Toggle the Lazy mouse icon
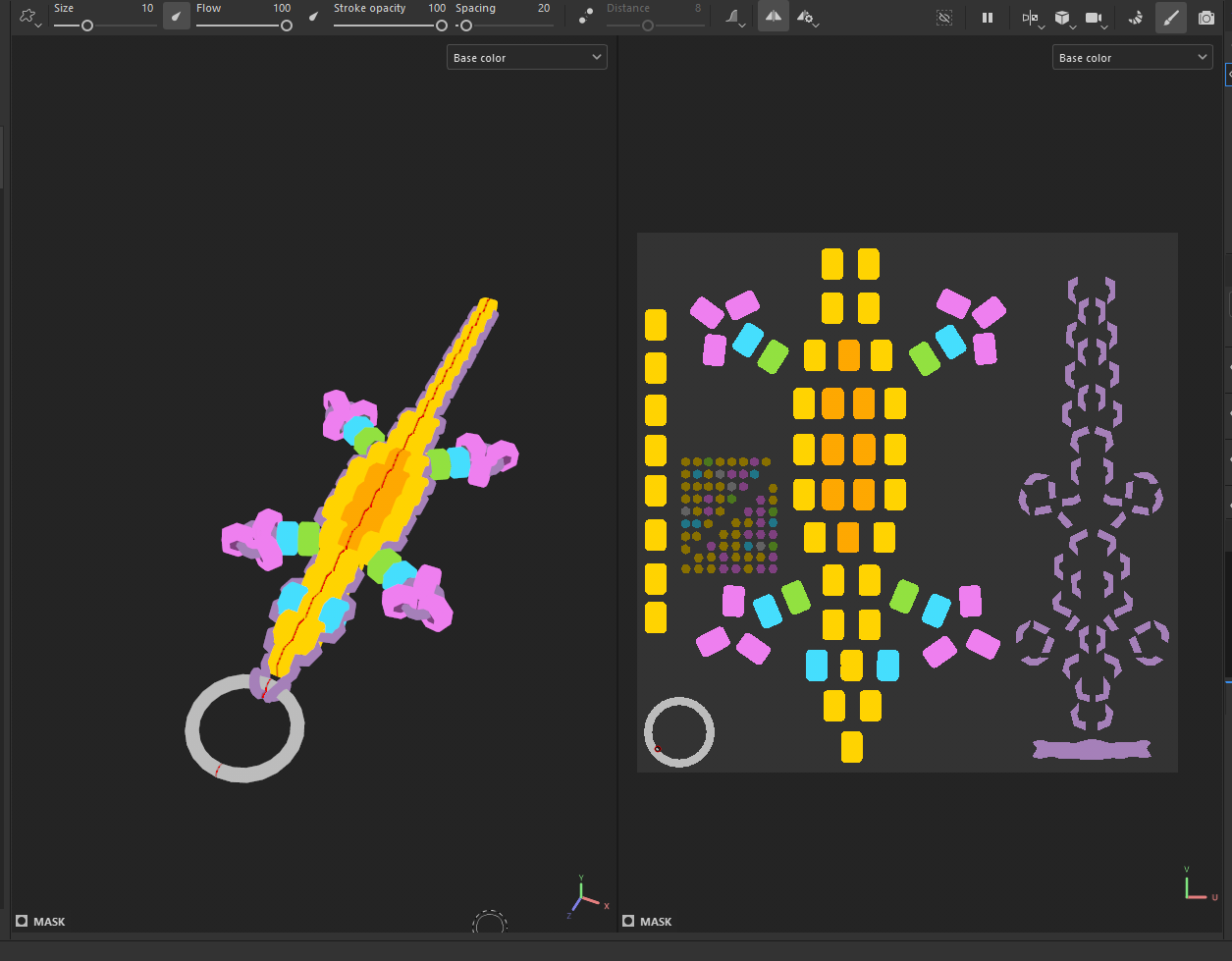This screenshot has height=961, width=1232. tap(586, 17)
